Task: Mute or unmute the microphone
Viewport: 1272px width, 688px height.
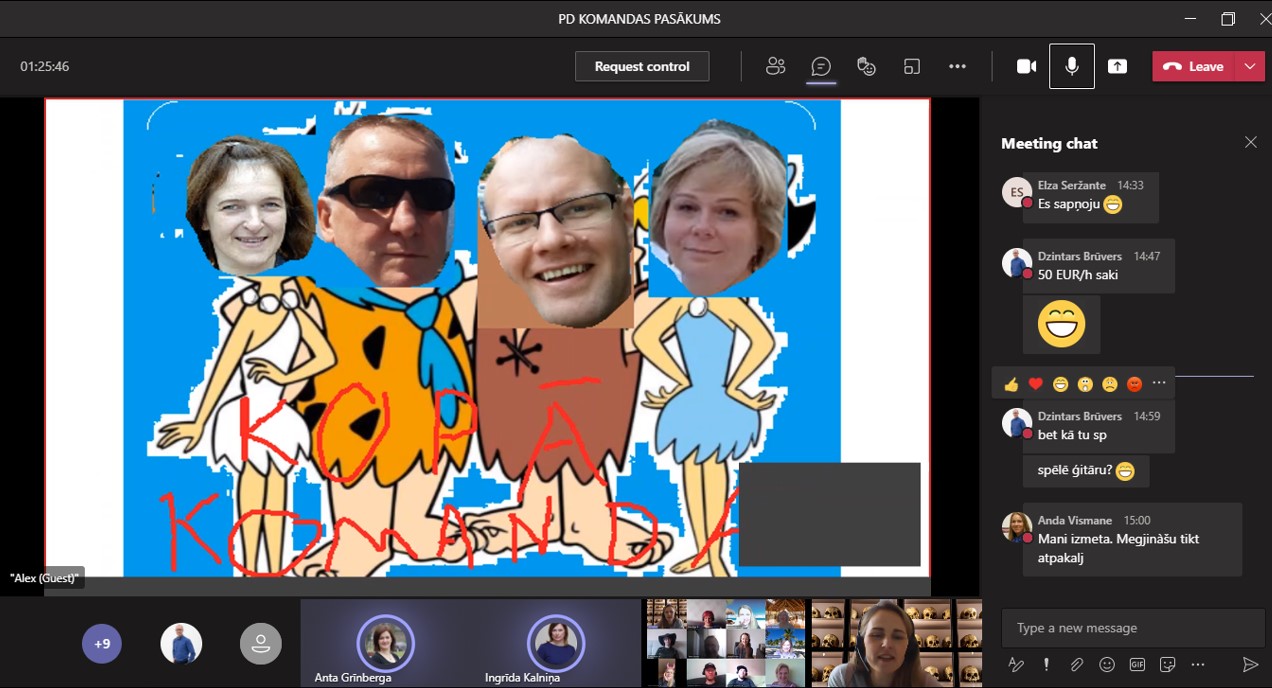Action: click(1071, 66)
